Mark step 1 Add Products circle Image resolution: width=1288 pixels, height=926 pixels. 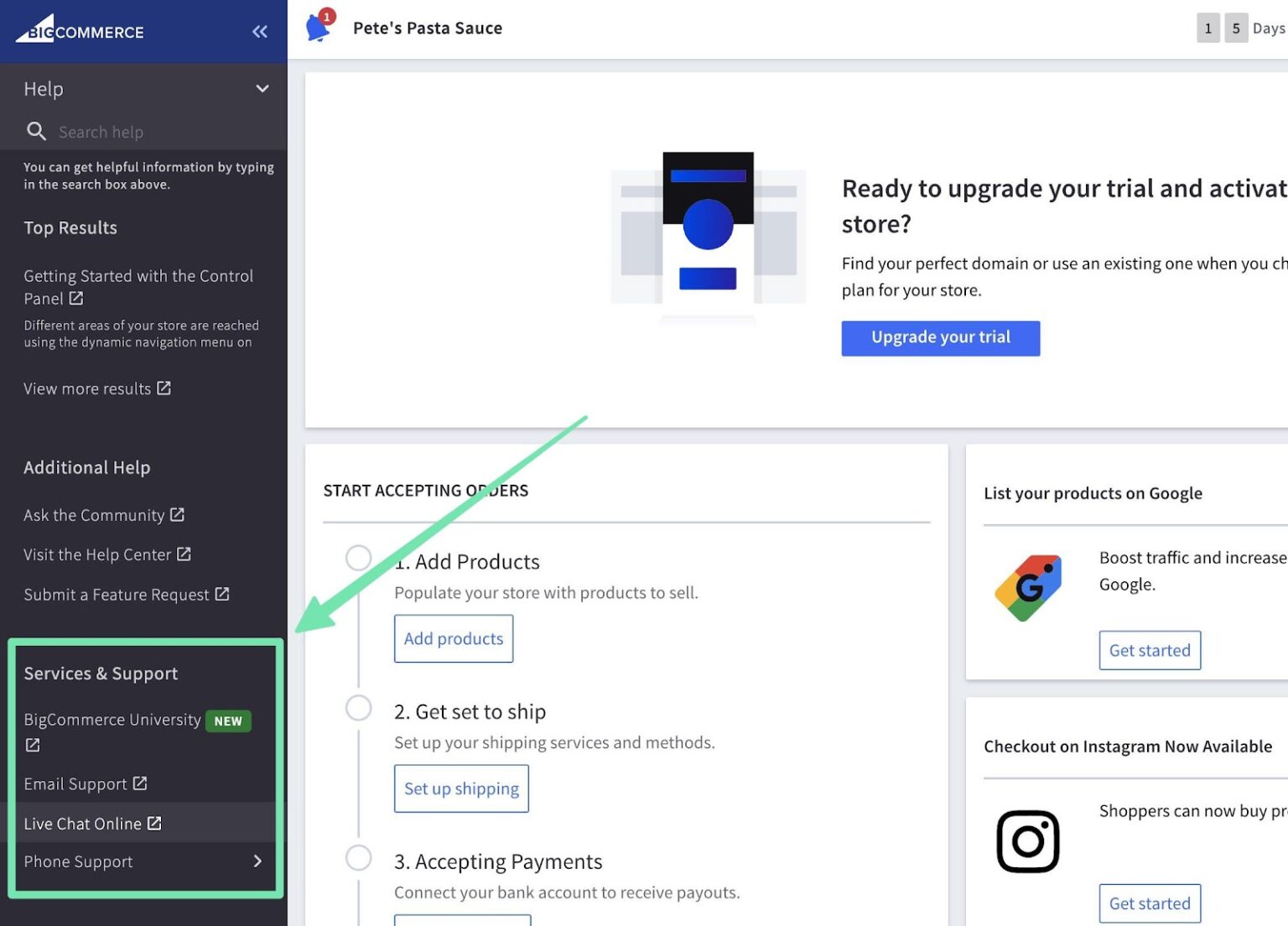pos(359,558)
